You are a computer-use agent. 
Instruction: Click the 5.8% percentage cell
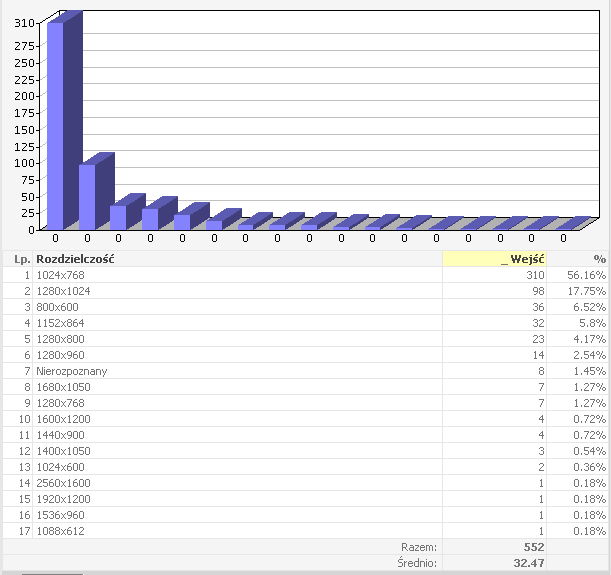coord(592,323)
